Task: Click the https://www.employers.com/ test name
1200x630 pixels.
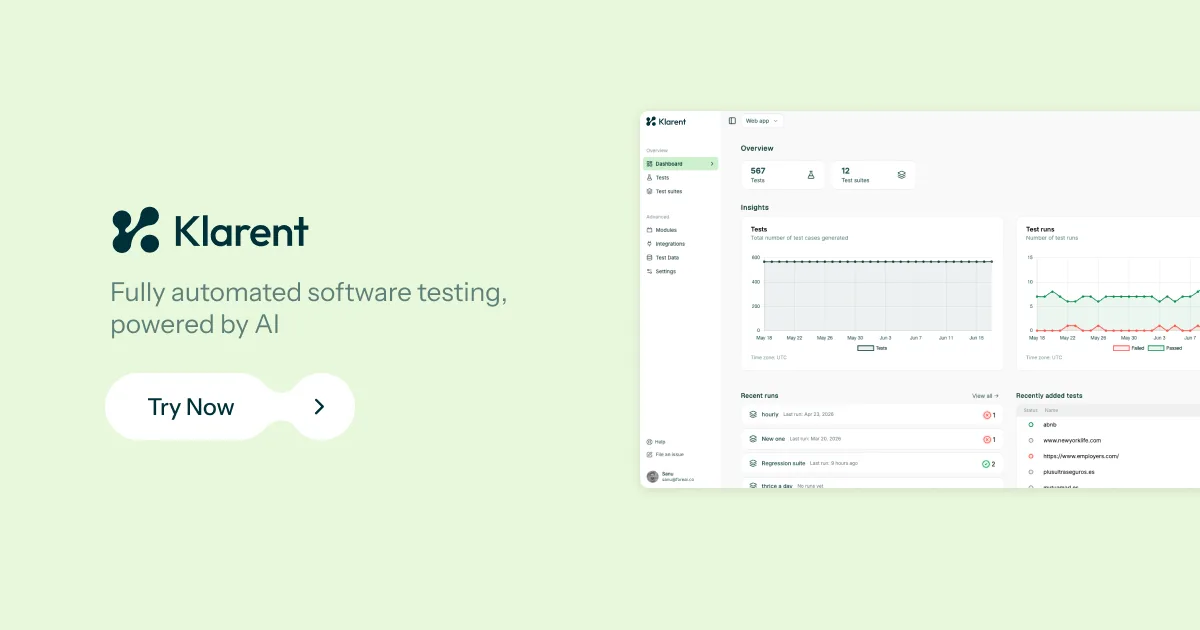Action: pyautogui.click(x=1081, y=456)
